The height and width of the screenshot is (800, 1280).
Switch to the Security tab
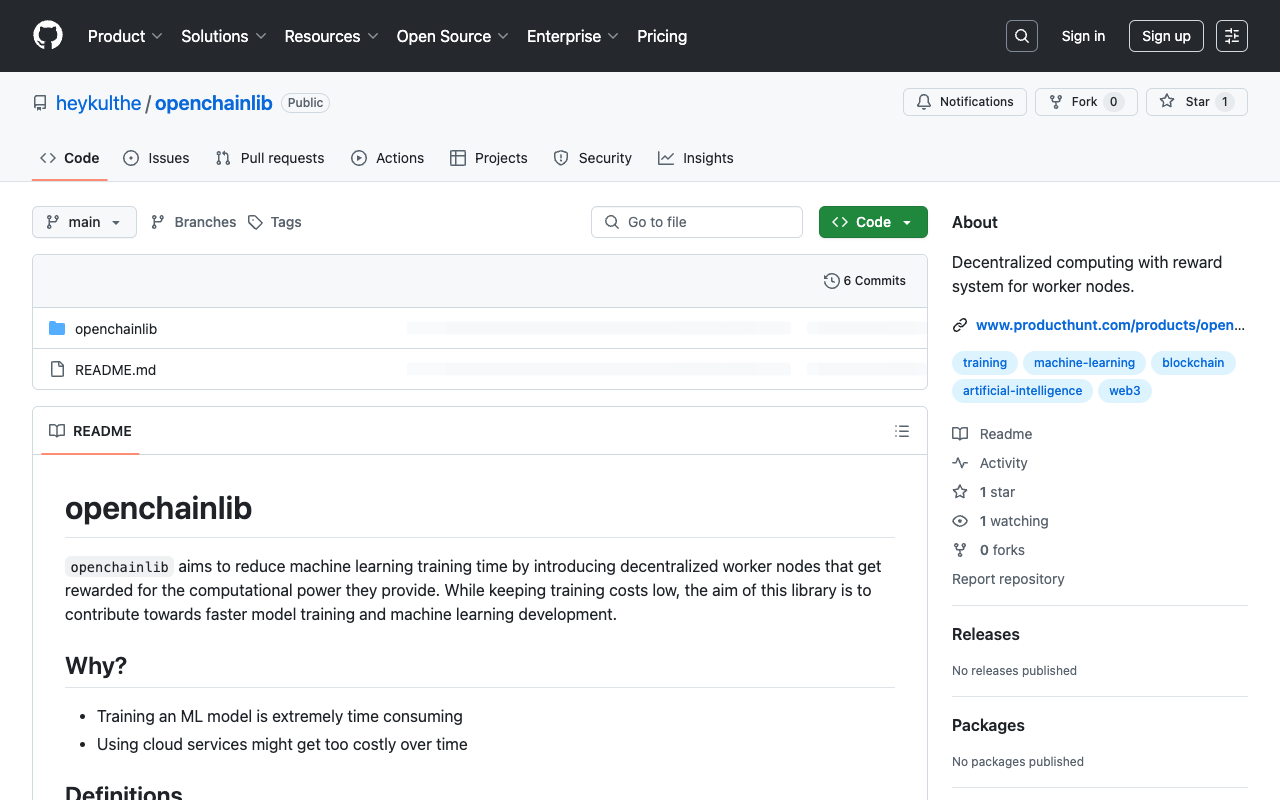point(593,158)
